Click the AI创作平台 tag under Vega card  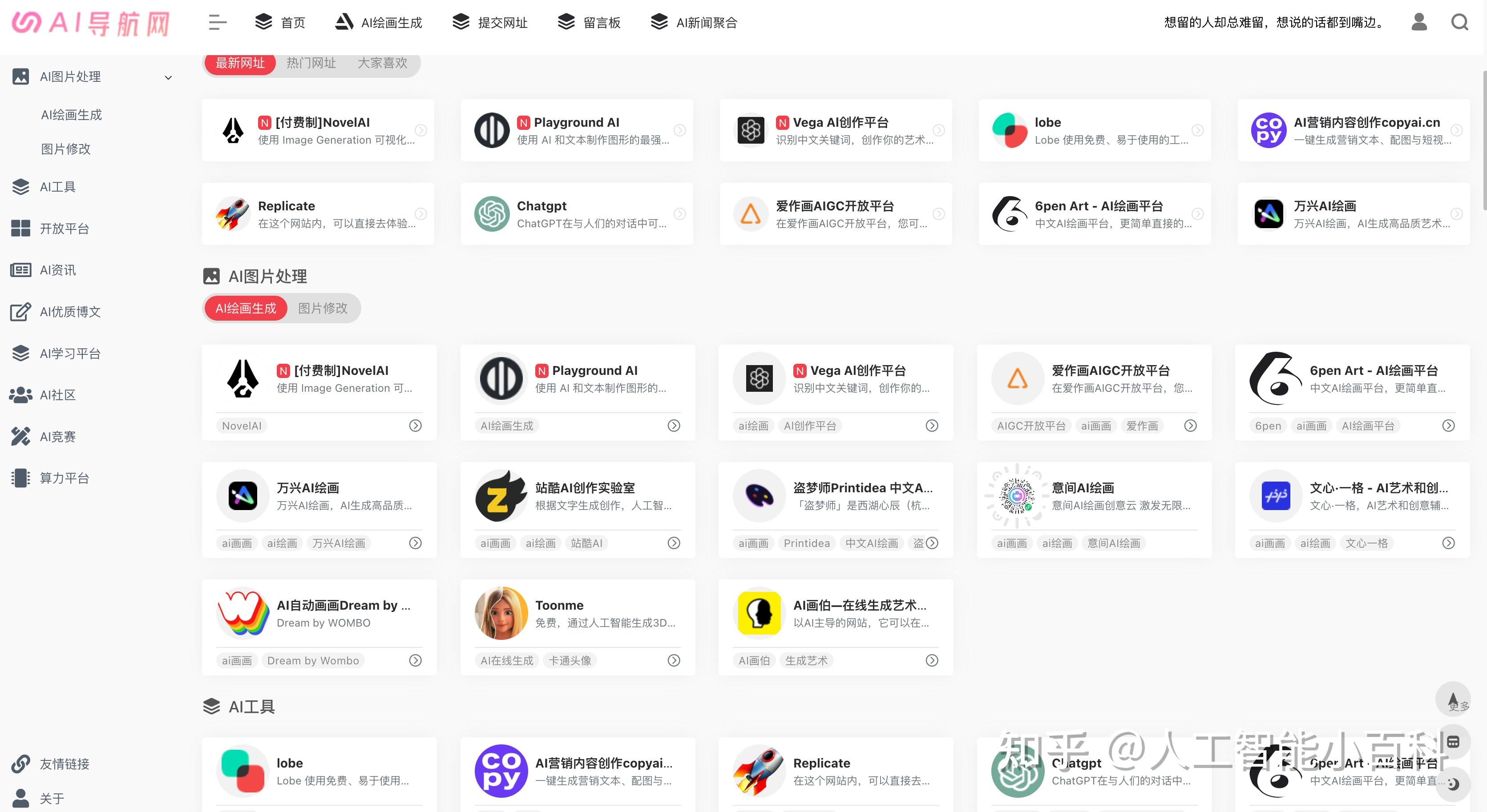[810, 426]
